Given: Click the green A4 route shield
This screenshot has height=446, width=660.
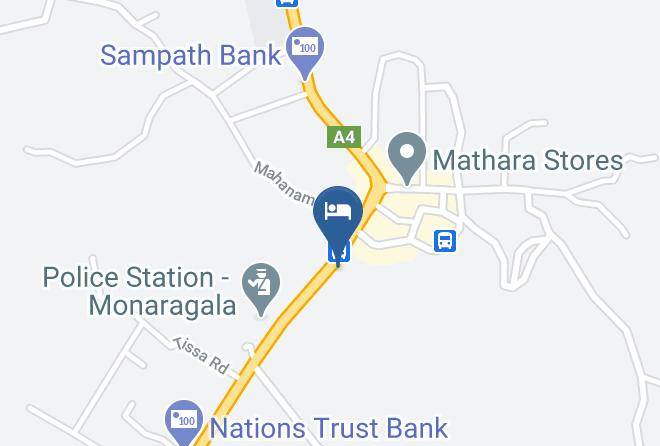Looking at the screenshot, I should coord(344,137).
